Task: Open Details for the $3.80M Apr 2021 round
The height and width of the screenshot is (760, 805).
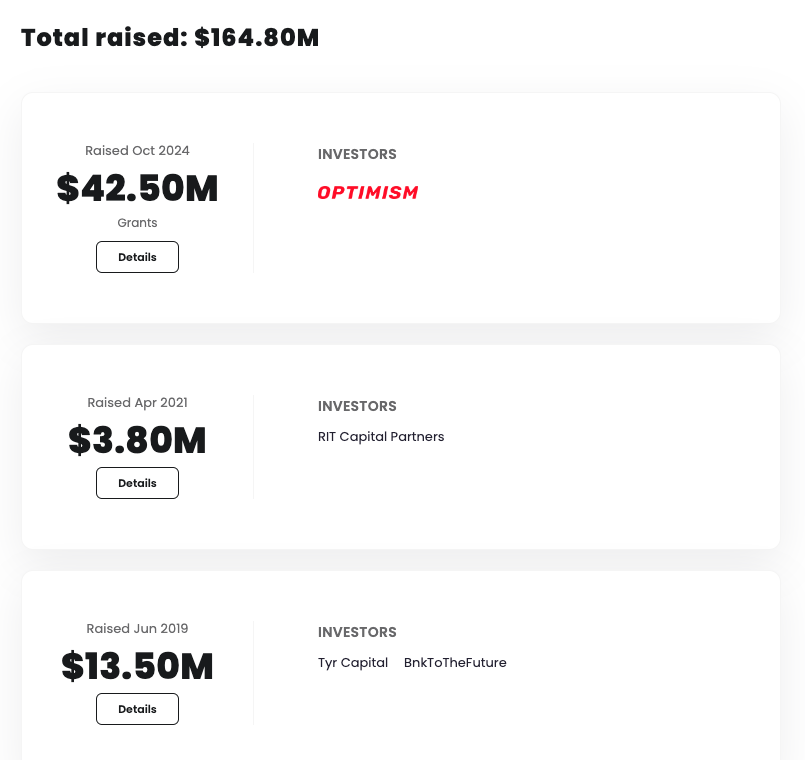Action: coord(137,483)
